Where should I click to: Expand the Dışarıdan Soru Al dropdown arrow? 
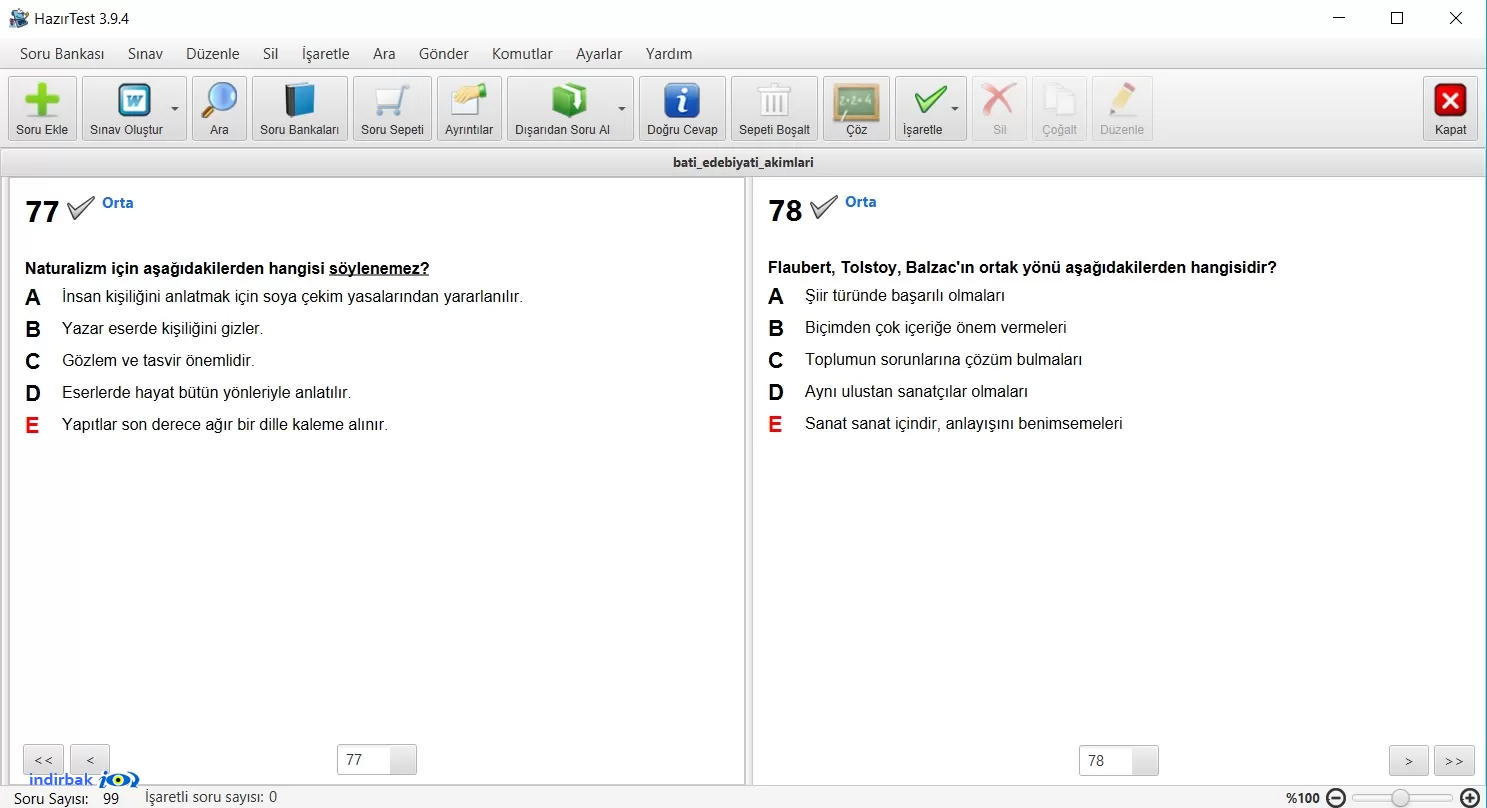pos(622,108)
